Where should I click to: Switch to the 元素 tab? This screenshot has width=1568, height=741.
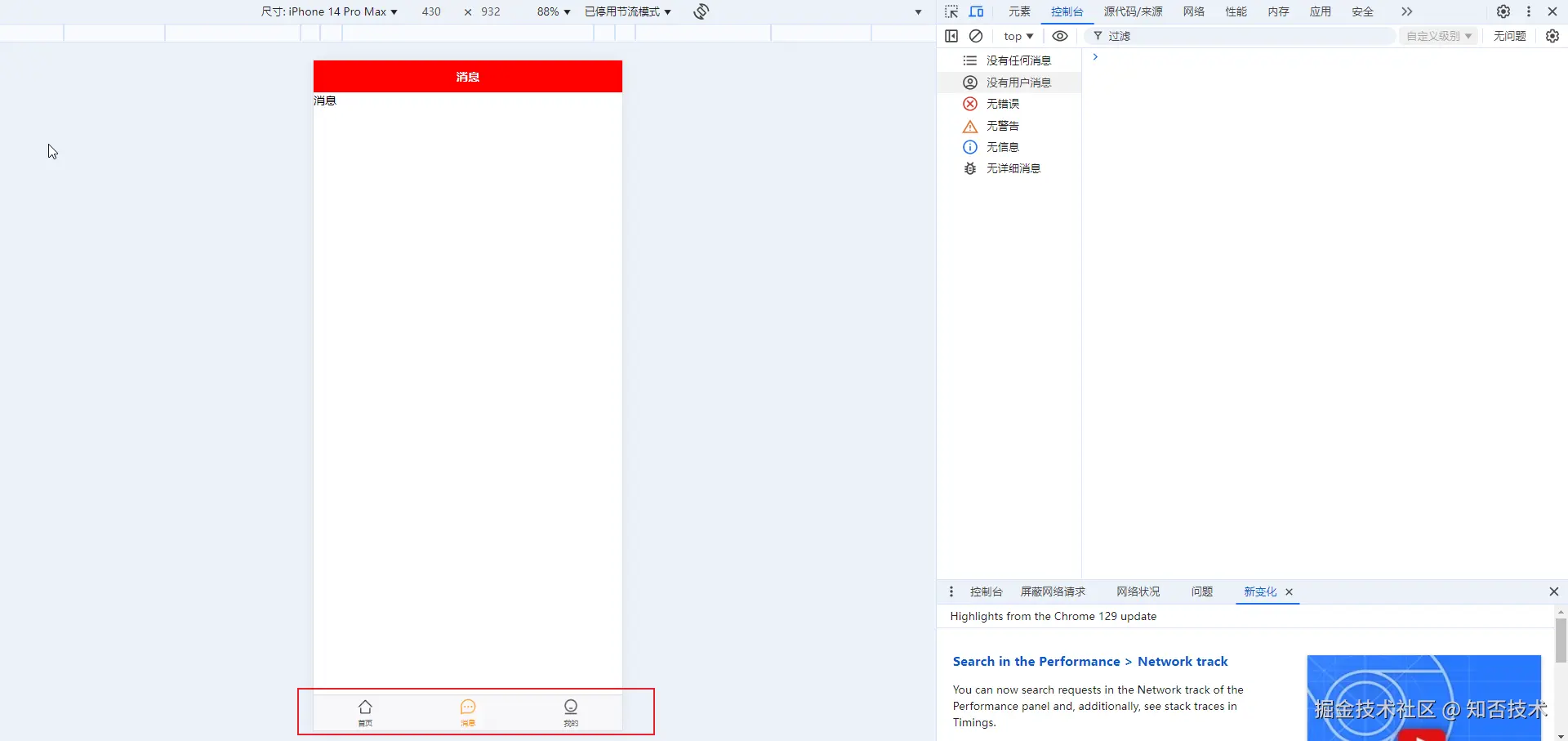[1019, 11]
